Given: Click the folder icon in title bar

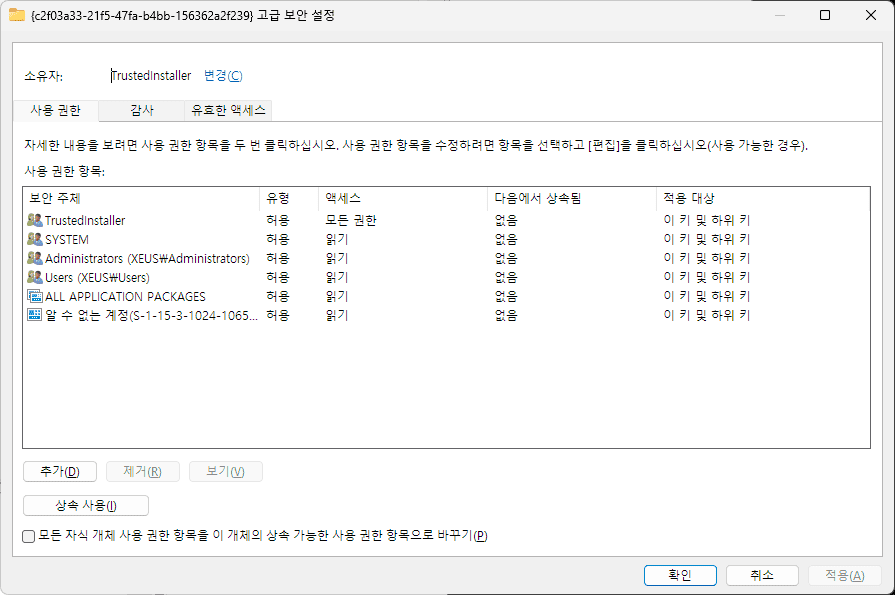Looking at the screenshot, I should point(16,15).
